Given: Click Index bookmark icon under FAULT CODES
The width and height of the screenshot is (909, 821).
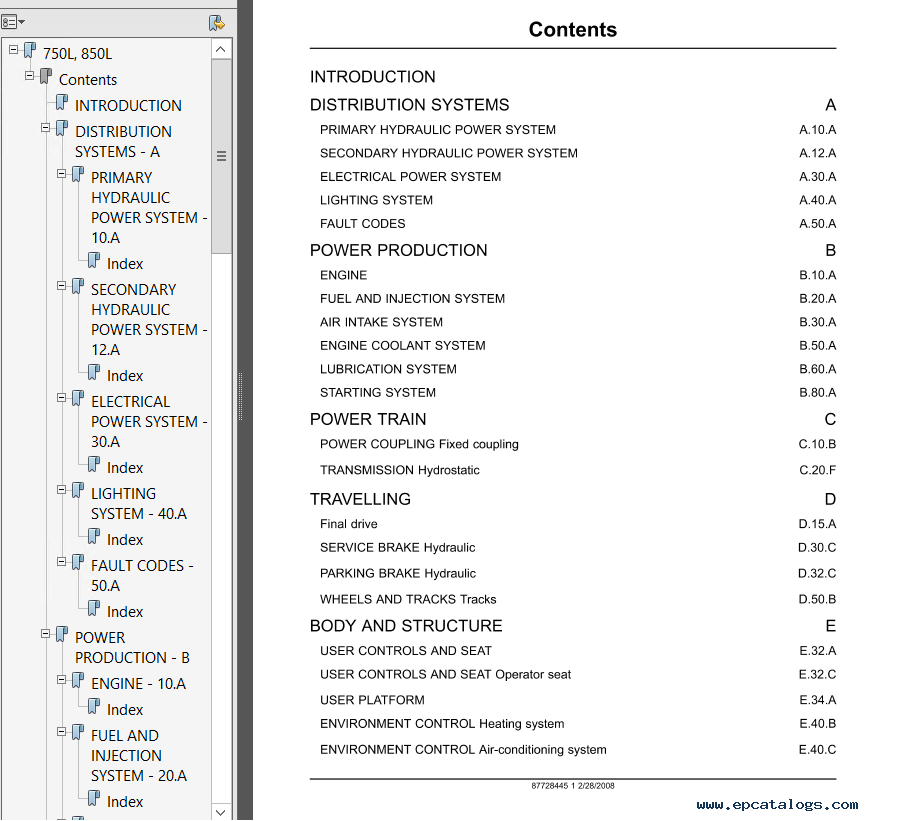Looking at the screenshot, I should pyautogui.click(x=94, y=610).
